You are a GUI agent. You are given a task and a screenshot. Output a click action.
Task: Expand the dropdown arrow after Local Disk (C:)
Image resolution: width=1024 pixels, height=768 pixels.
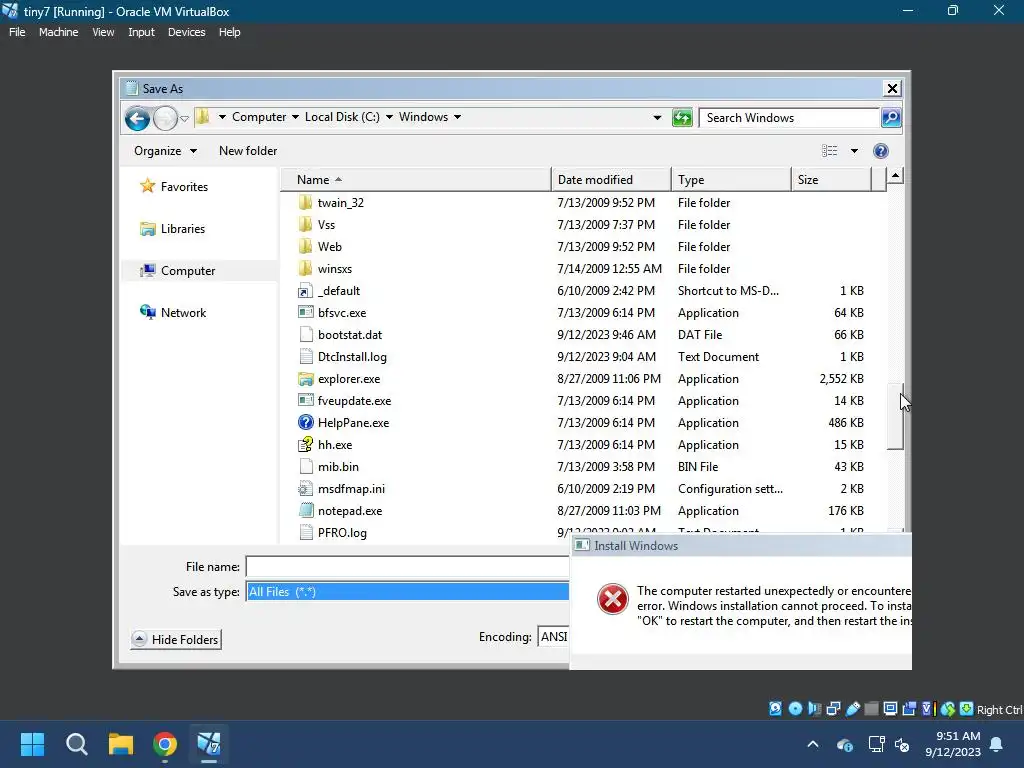(x=389, y=117)
